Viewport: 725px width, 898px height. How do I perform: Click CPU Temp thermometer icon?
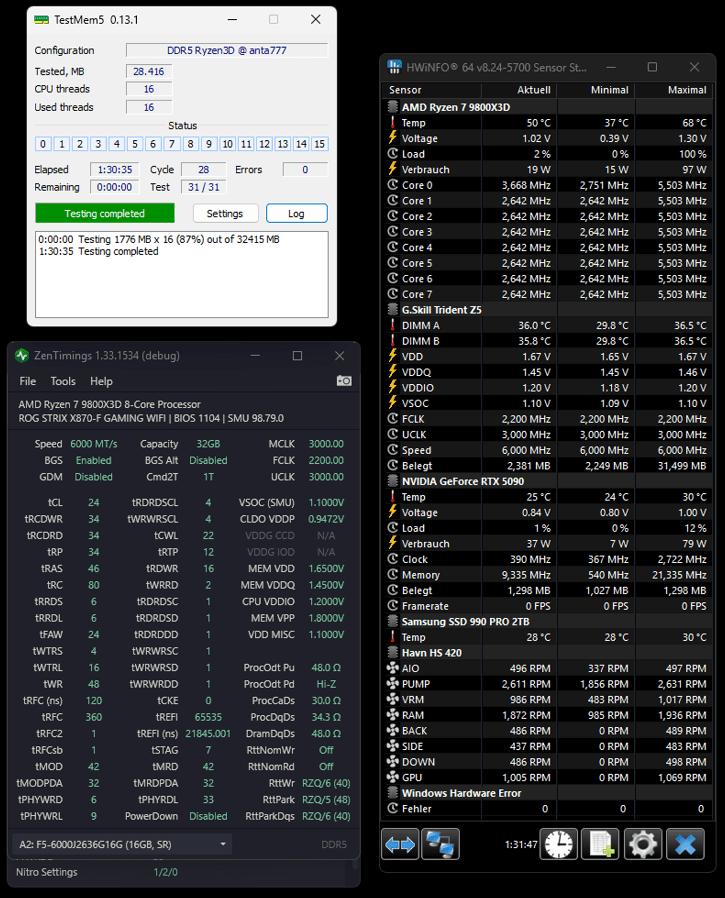(x=392, y=123)
